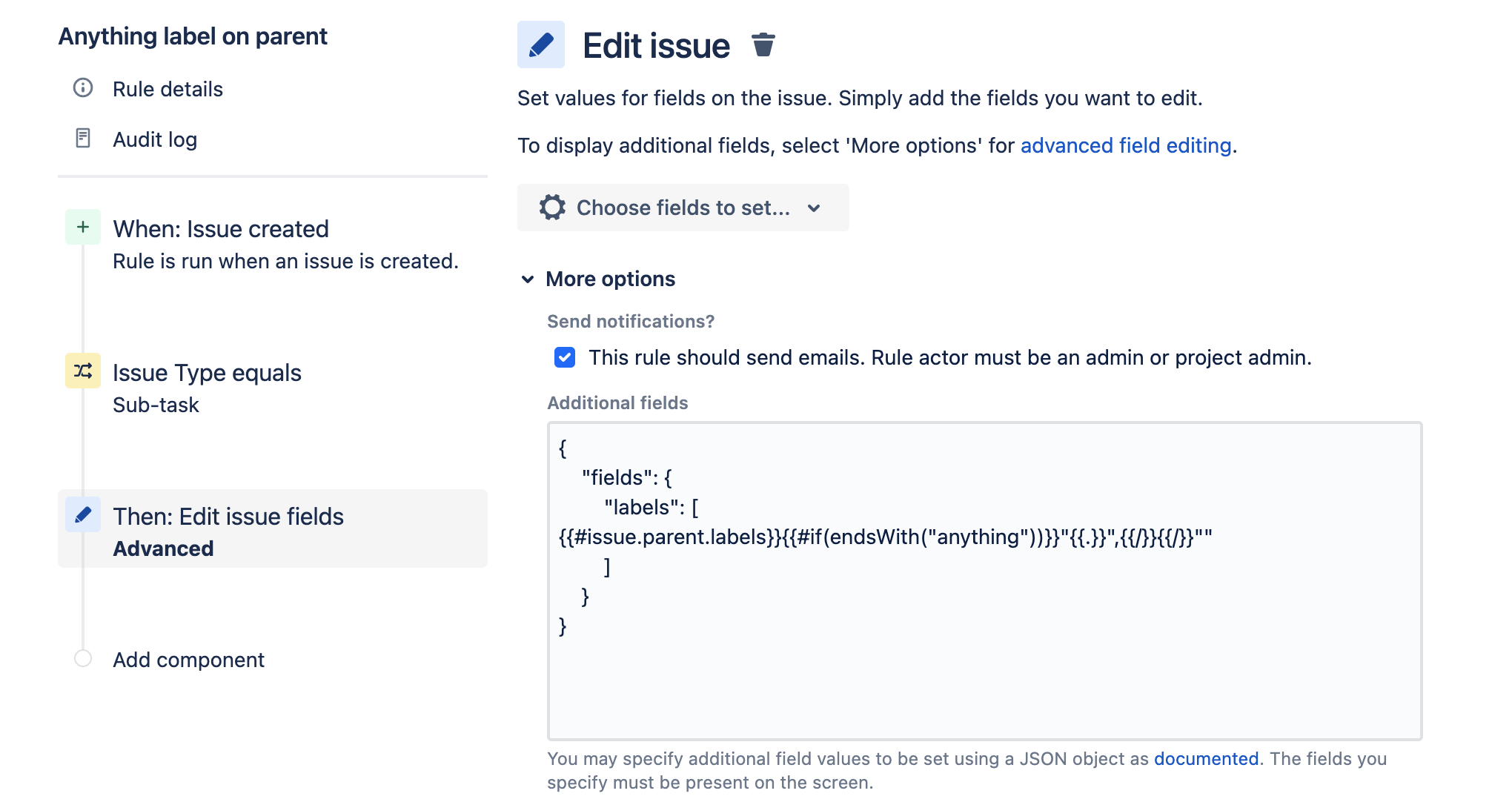Viewport: 1512px width, 802px height.
Task: Click the yellow shuffle condition icon
Action: click(x=83, y=371)
